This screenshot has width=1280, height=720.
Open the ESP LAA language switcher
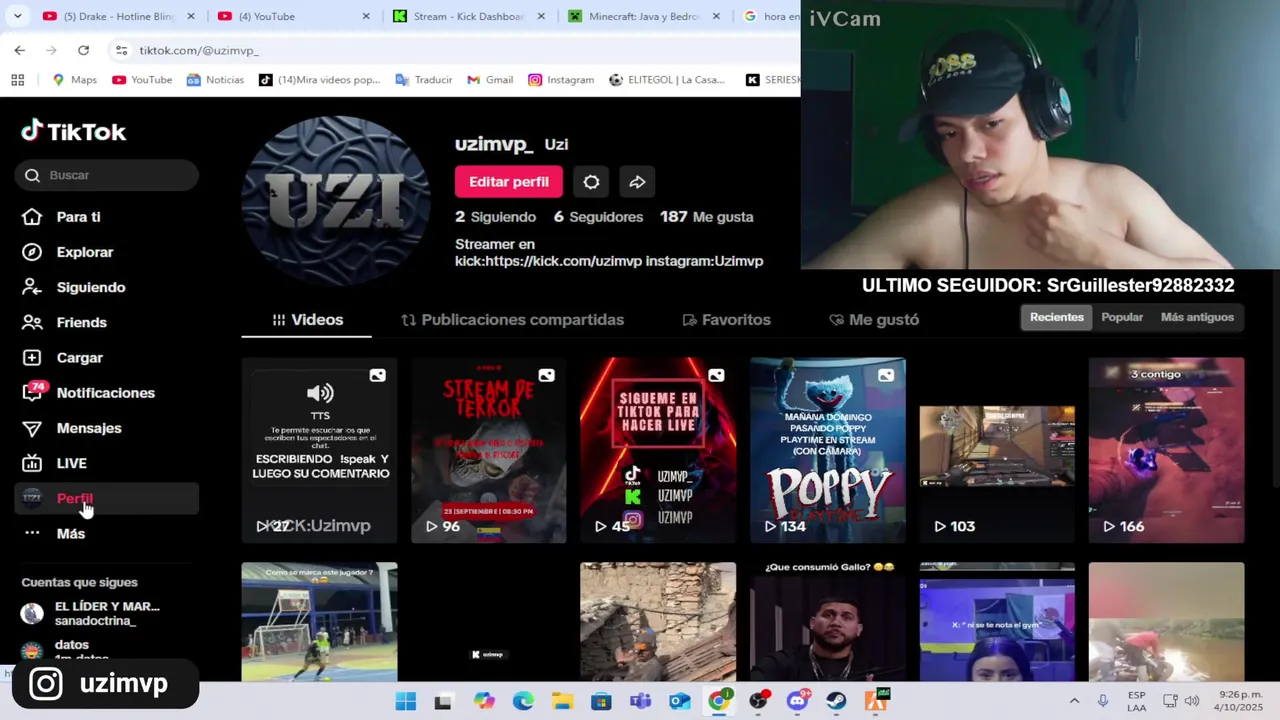[x=1136, y=701]
